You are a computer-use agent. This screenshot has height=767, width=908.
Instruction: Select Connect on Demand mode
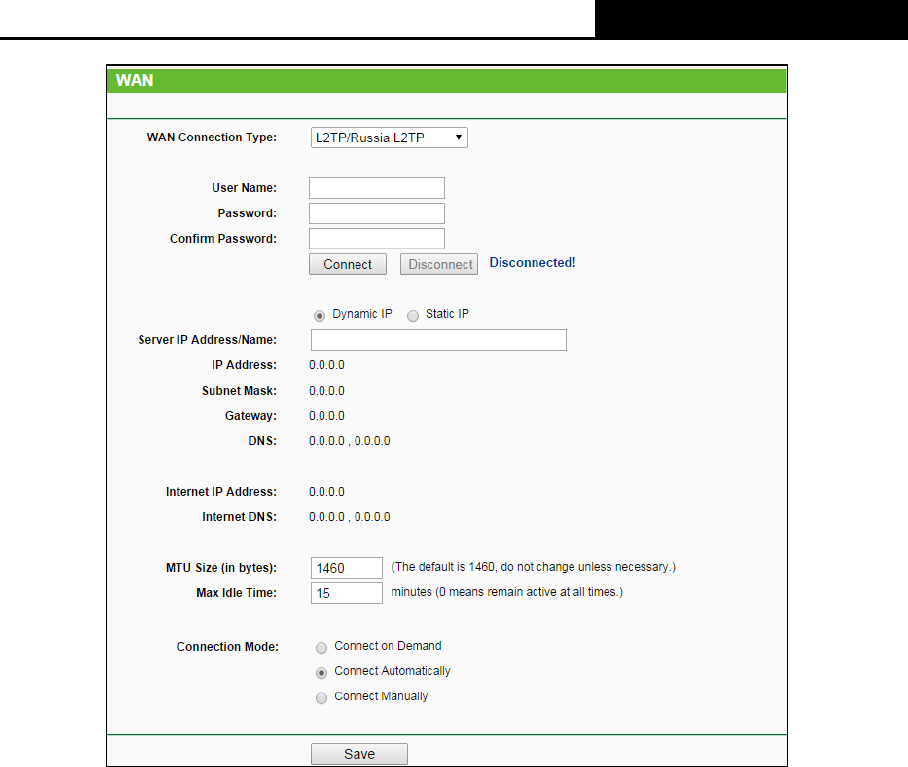pyautogui.click(x=321, y=647)
